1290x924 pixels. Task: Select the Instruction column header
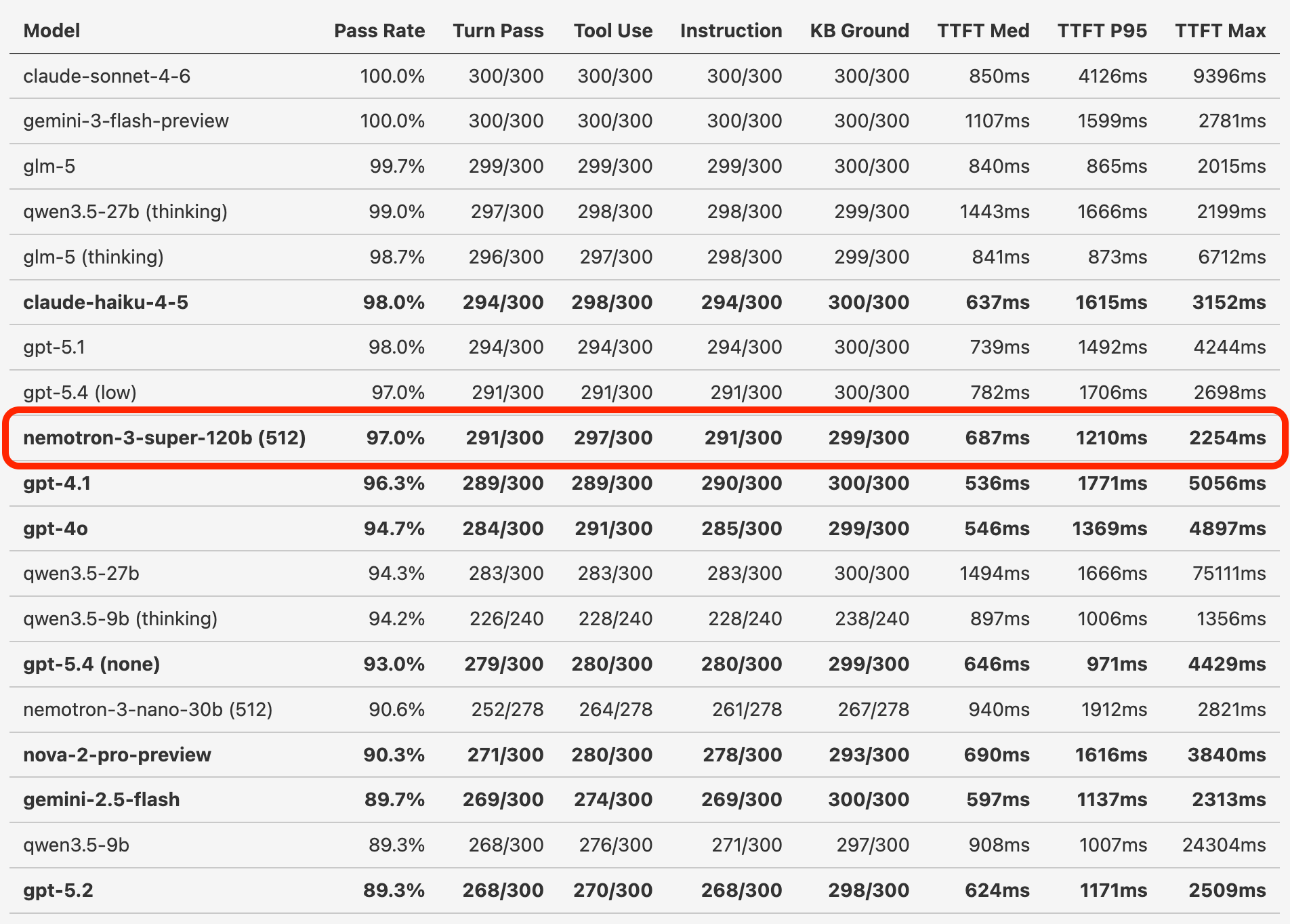point(730,30)
